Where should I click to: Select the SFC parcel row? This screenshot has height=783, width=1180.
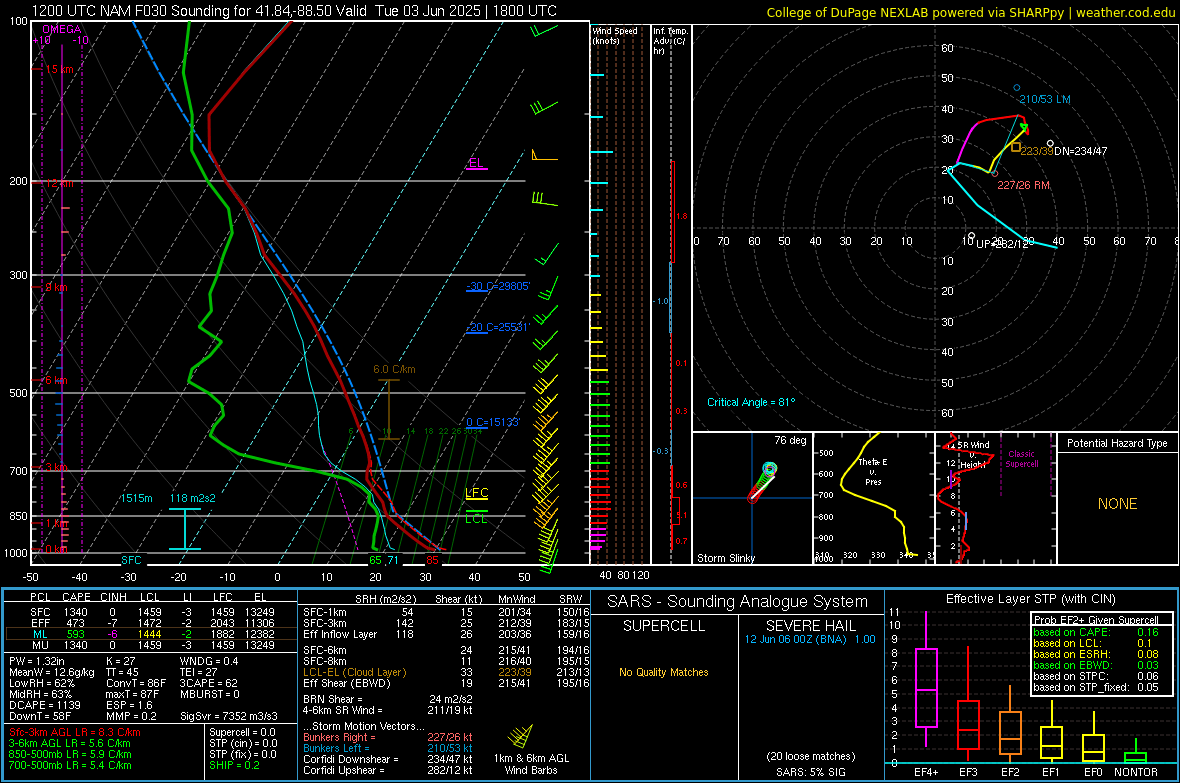coord(152,612)
